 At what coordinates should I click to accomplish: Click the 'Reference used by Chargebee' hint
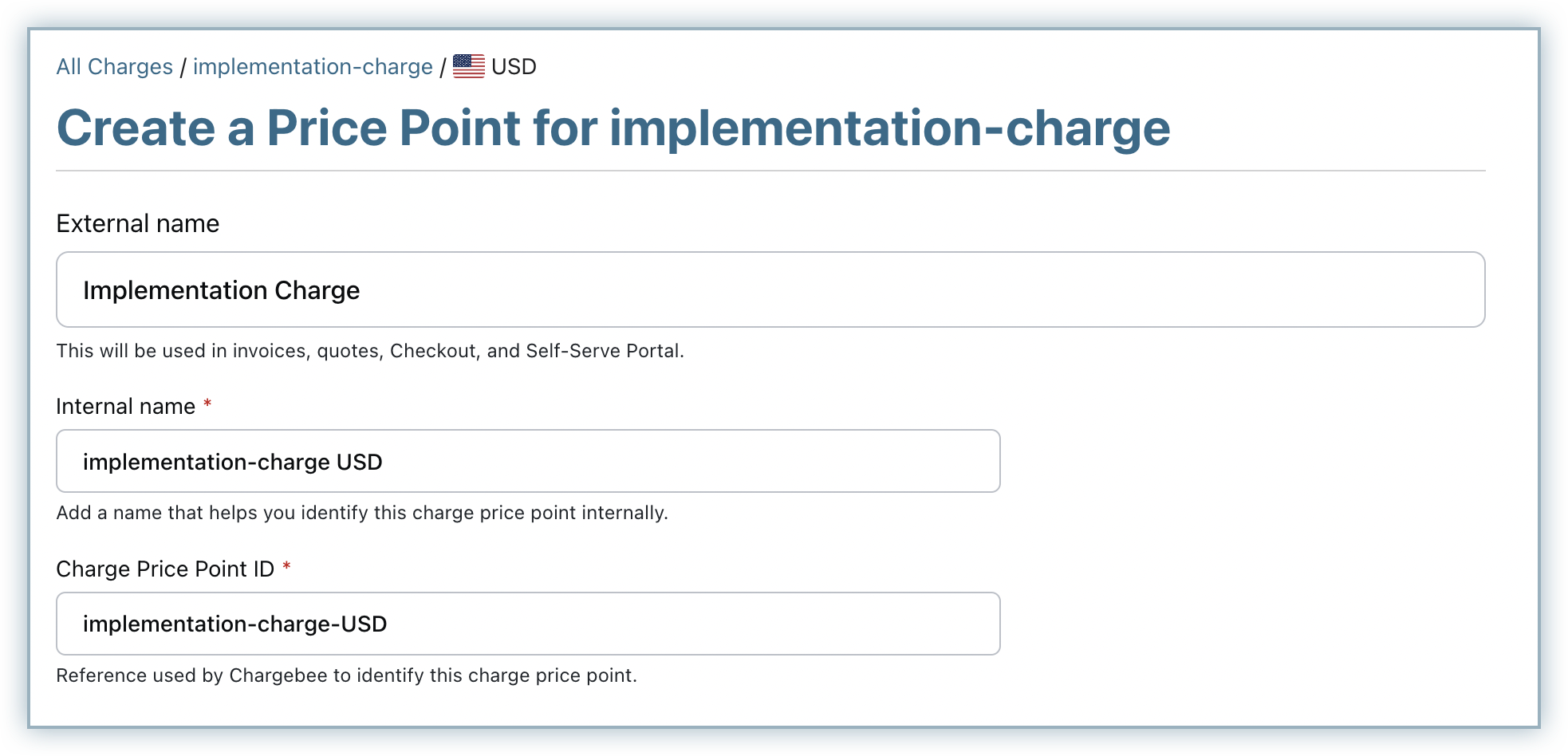tap(346, 676)
